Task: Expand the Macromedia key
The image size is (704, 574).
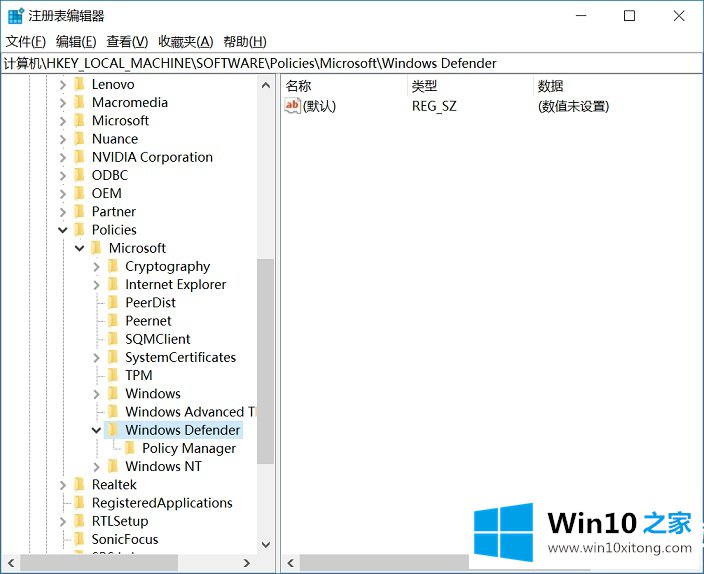Action: 63,103
